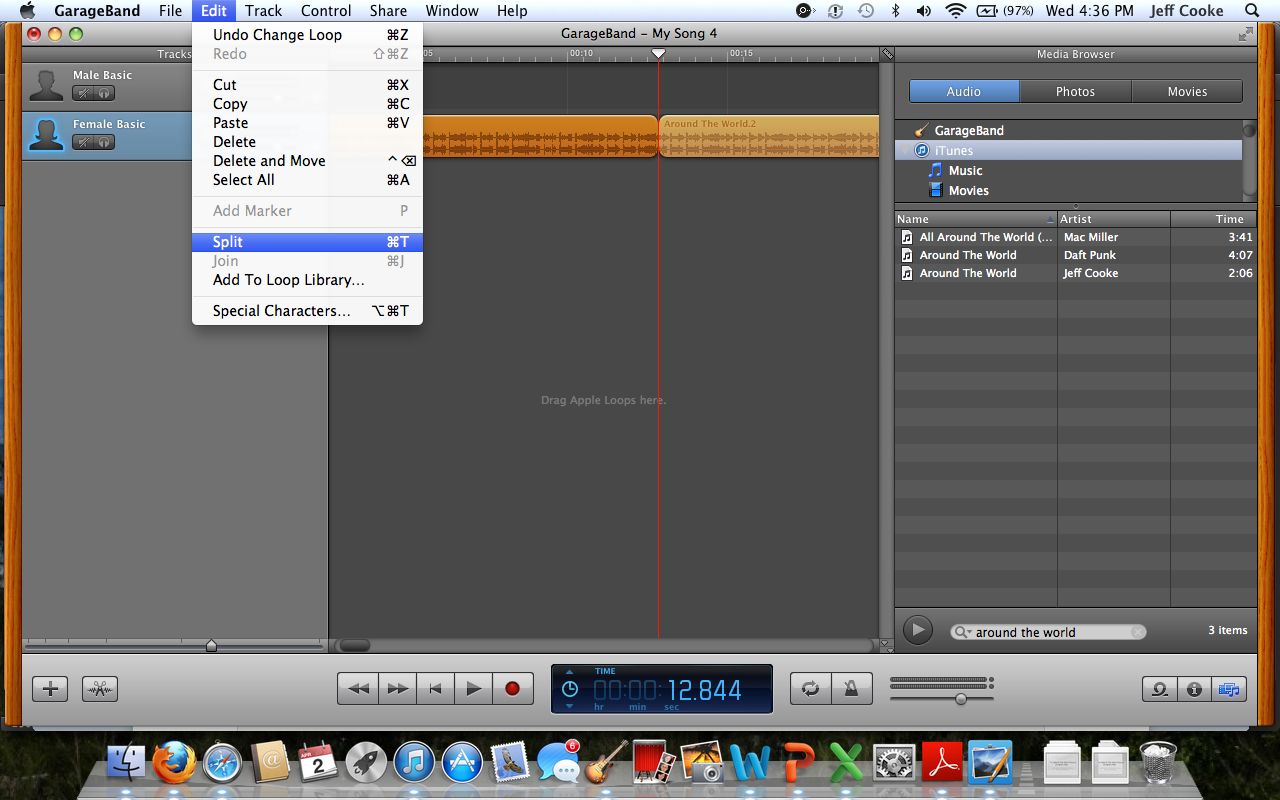This screenshot has height=800, width=1280.
Task: Click the LCD down arrow below clock
Action: pos(570,706)
